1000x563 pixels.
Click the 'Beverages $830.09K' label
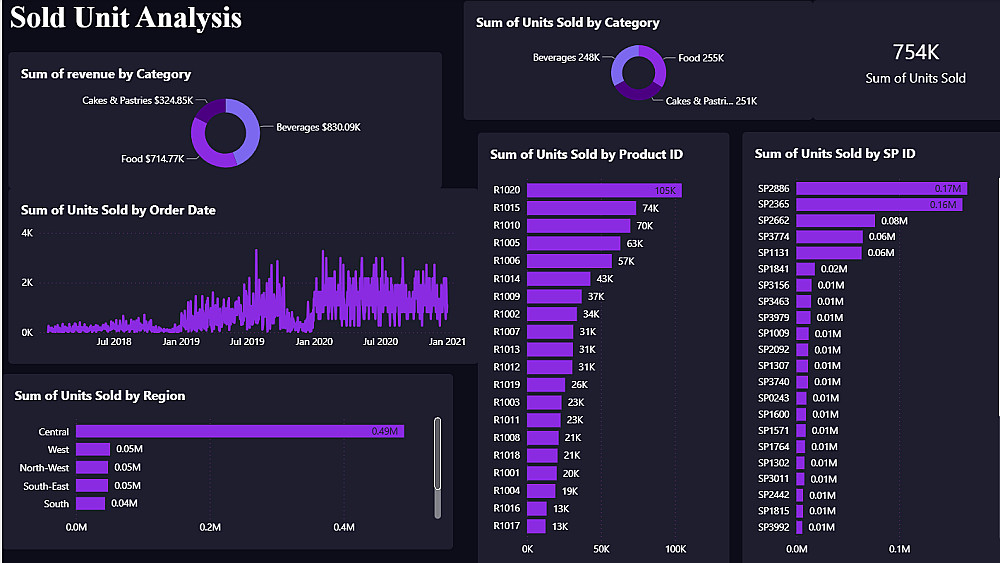point(318,128)
